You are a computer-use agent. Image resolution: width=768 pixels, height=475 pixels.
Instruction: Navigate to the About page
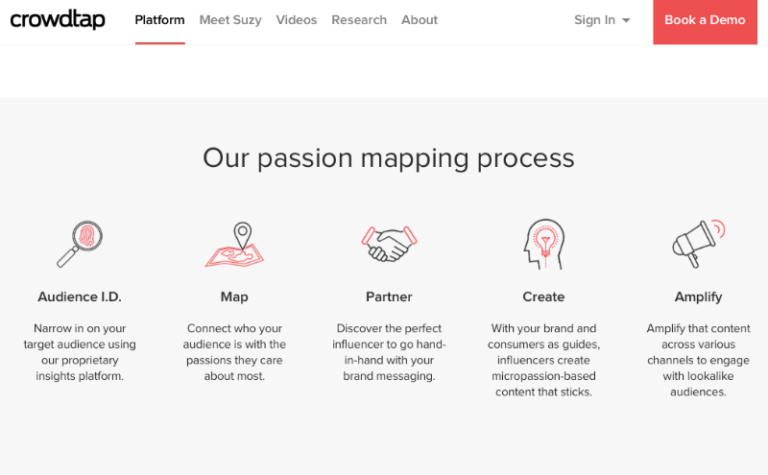[x=419, y=20]
